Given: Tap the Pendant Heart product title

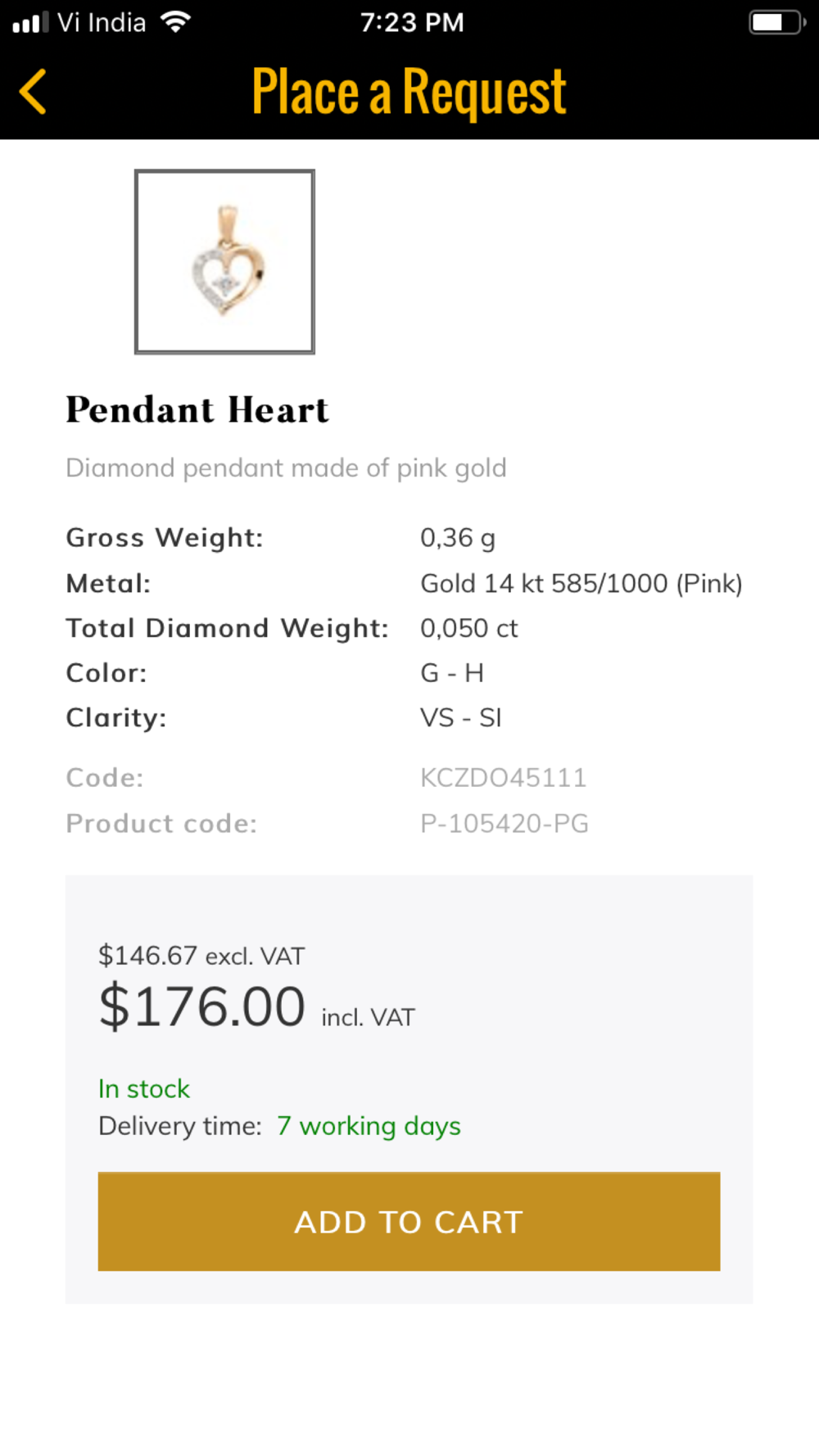Looking at the screenshot, I should point(197,409).
